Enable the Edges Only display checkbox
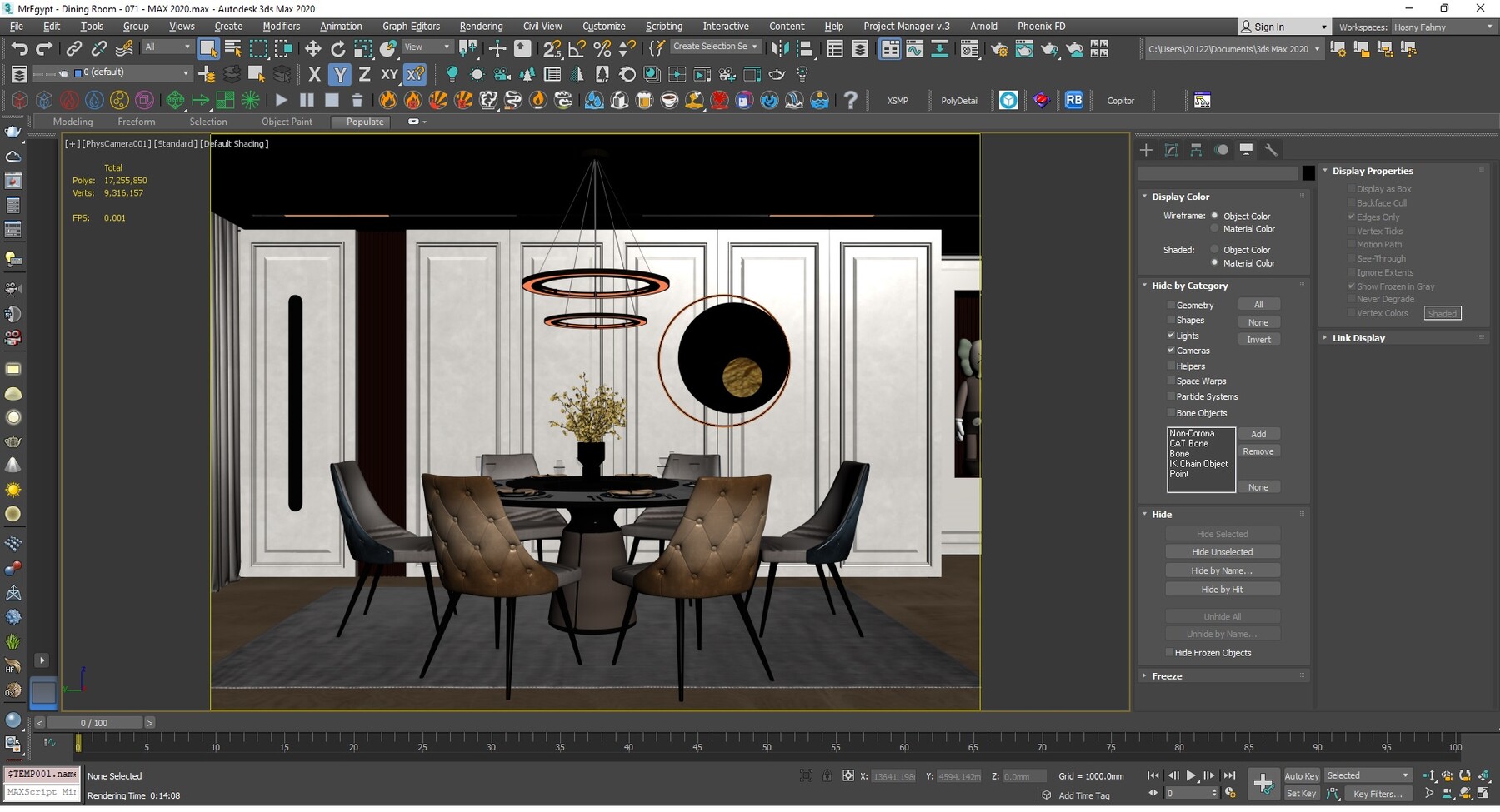This screenshot has height=812, width=1500. [1352, 217]
